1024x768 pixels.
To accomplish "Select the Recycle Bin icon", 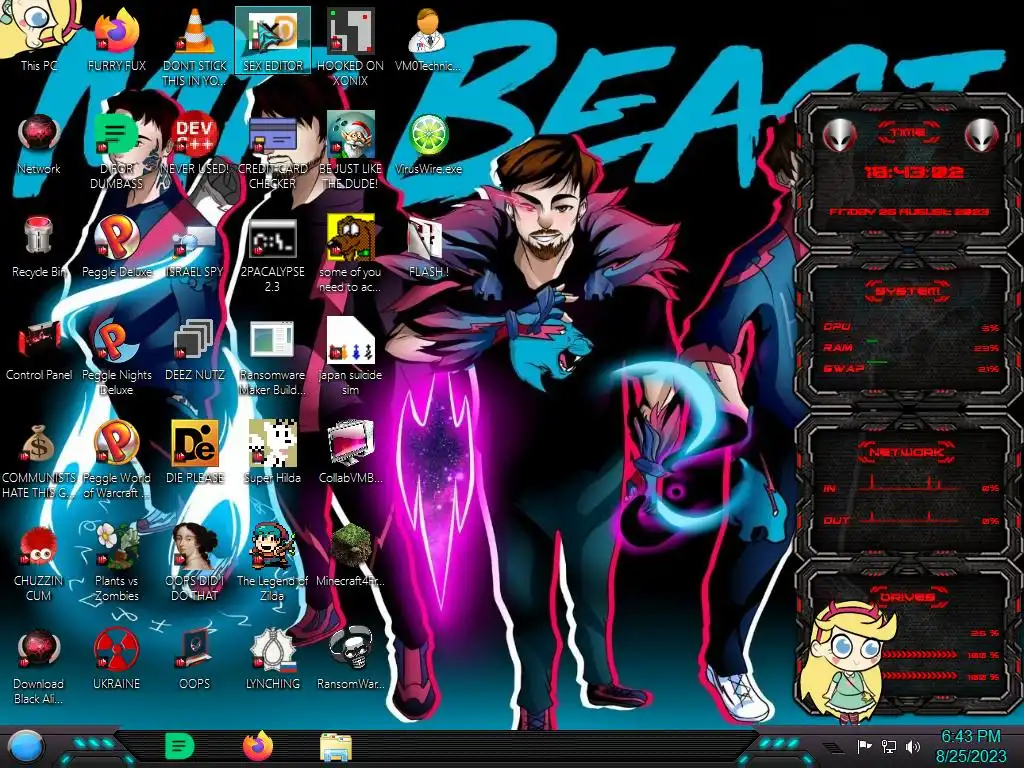I will pos(38,246).
